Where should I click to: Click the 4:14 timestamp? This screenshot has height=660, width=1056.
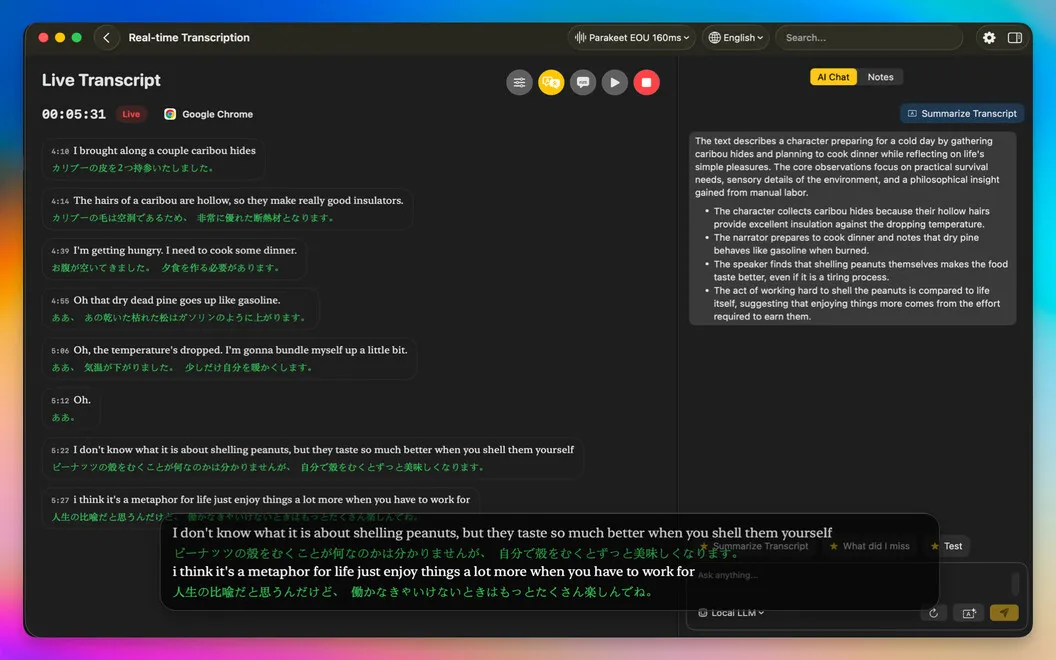click(60, 201)
